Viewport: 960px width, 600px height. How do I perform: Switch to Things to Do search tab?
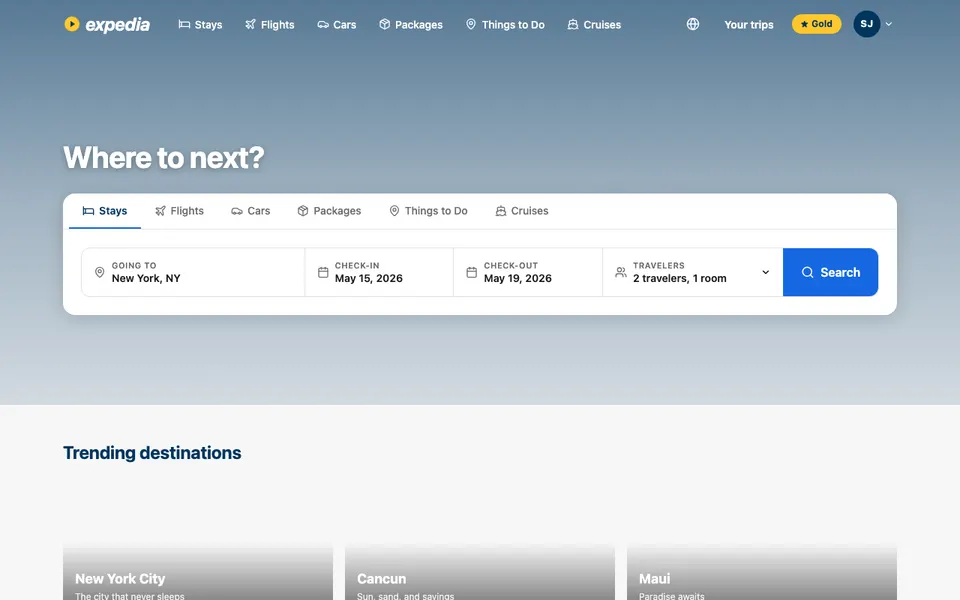pyautogui.click(x=428, y=211)
